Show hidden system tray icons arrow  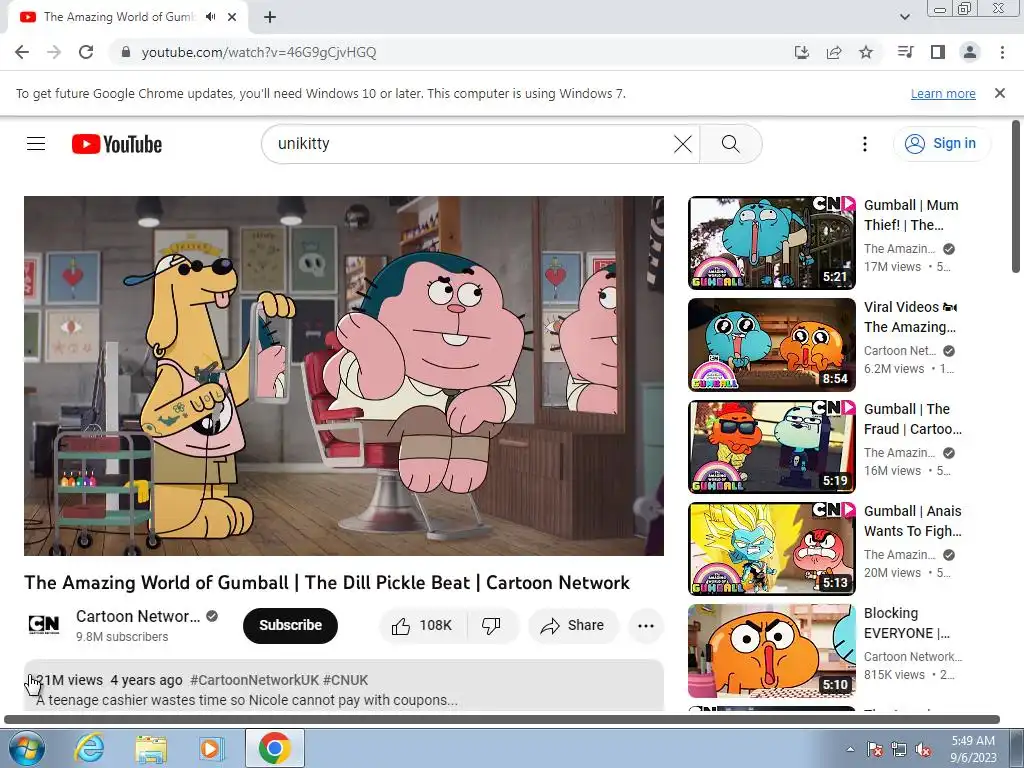tap(850, 749)
